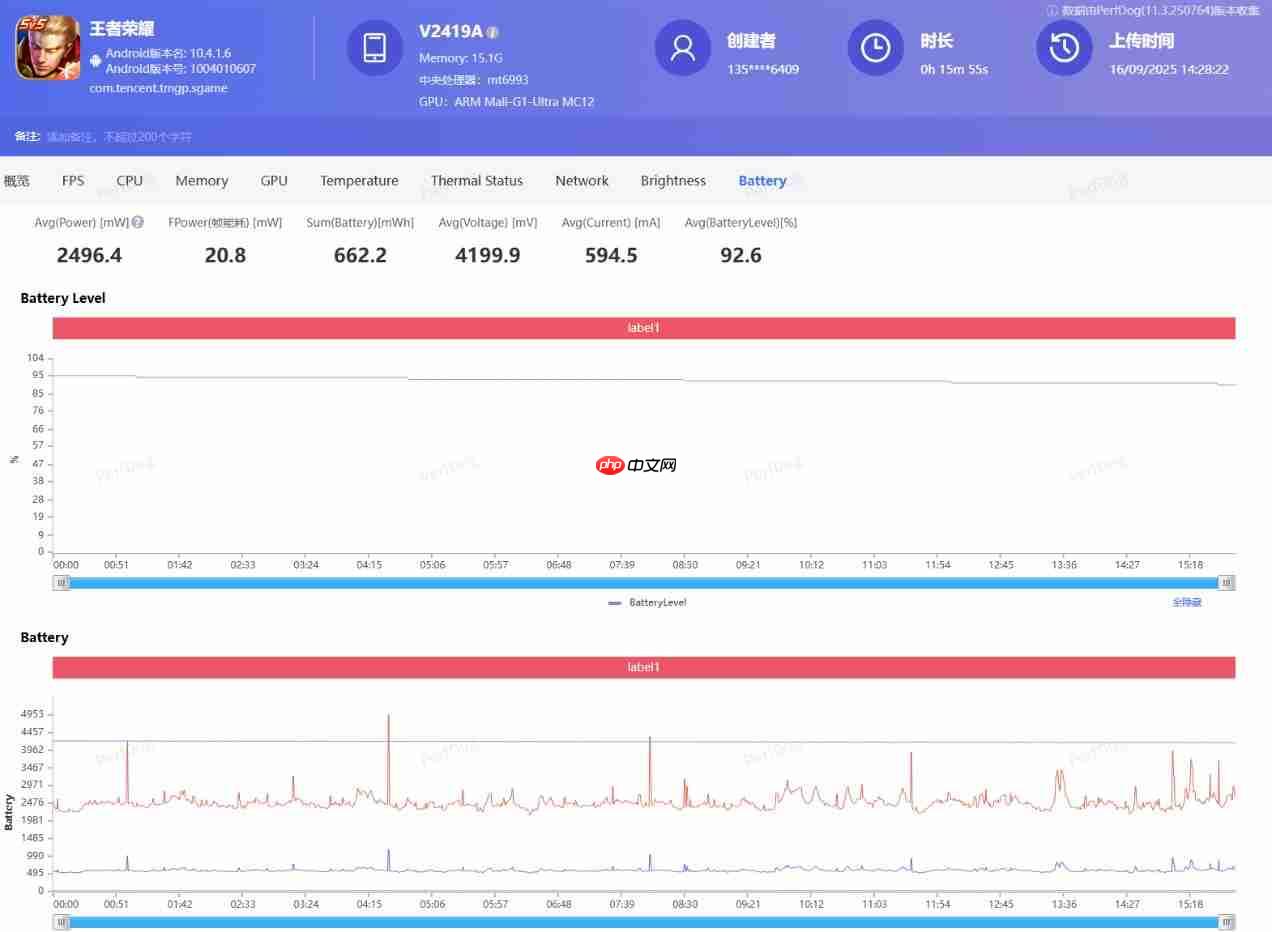Open the Memory tab
The image size is (1272, 932).
pyautogui.click(x=202, y=181)
